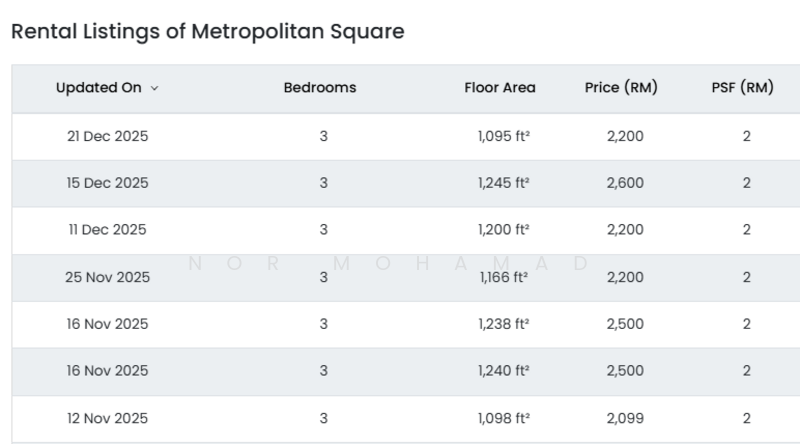
Task: Click the PSF (RM) column header
Action: click(x=742, y=88)
